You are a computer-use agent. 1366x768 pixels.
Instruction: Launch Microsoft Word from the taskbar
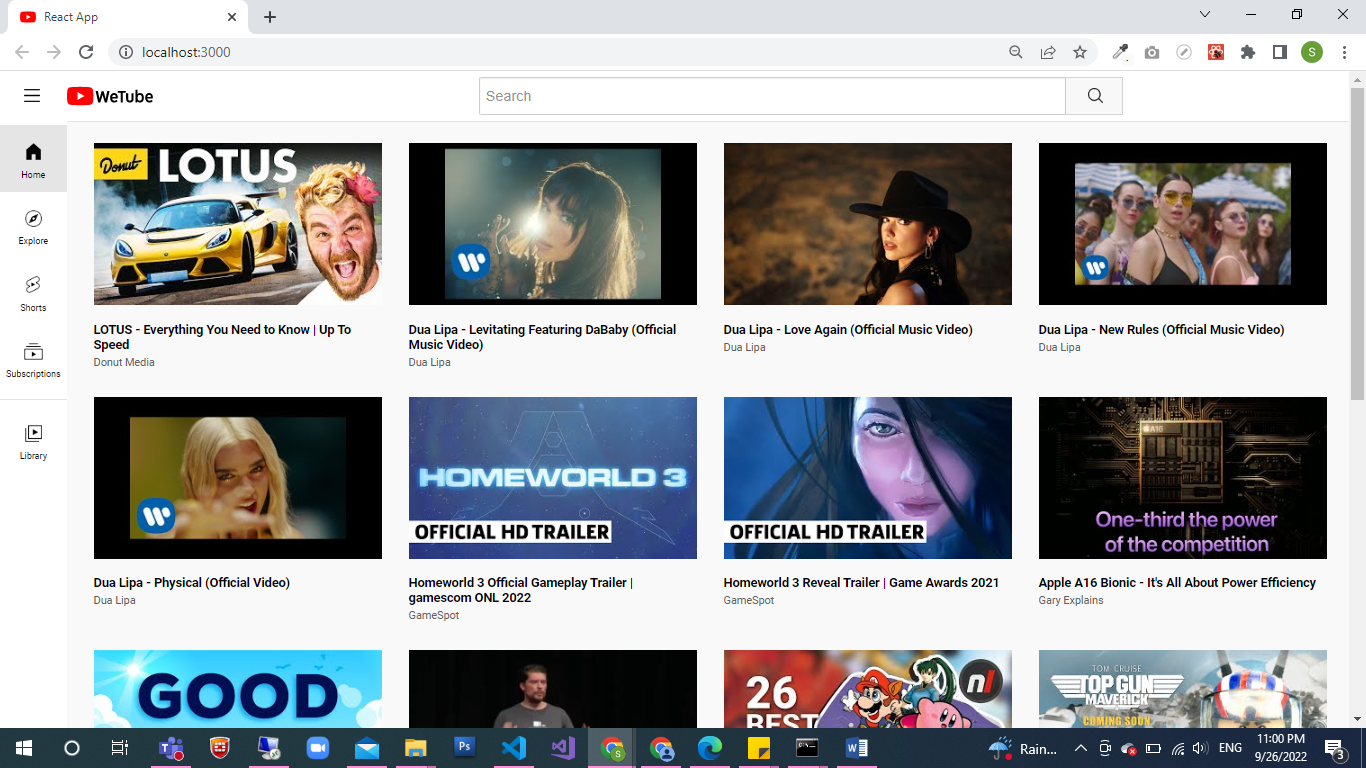coord(856,748)
